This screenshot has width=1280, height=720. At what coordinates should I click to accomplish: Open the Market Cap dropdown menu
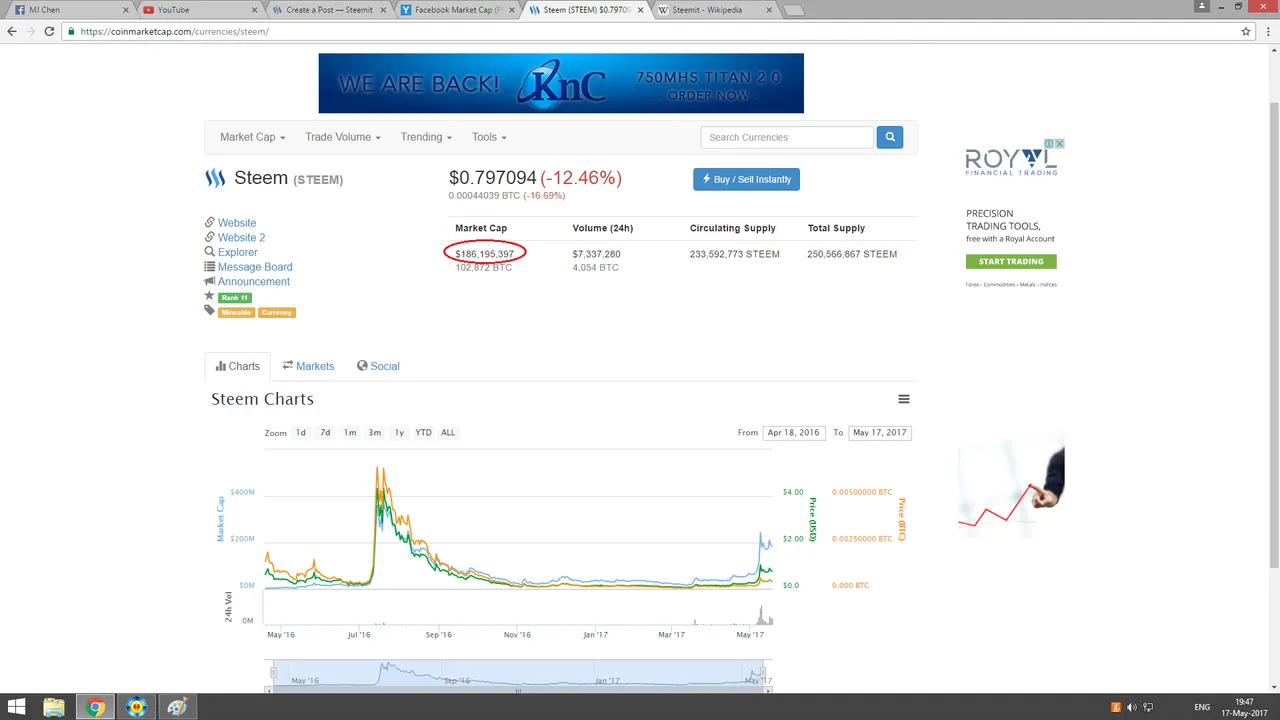pos(252,137)
